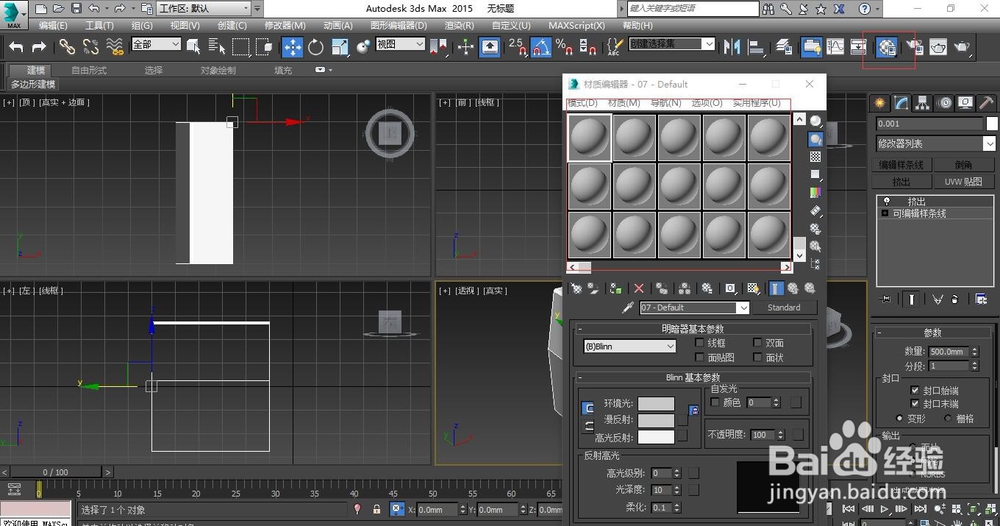The height and width of the screenshot is (526, 1000).
Task: Enable the 线框 wireframe checkbox
Action: 700,343
